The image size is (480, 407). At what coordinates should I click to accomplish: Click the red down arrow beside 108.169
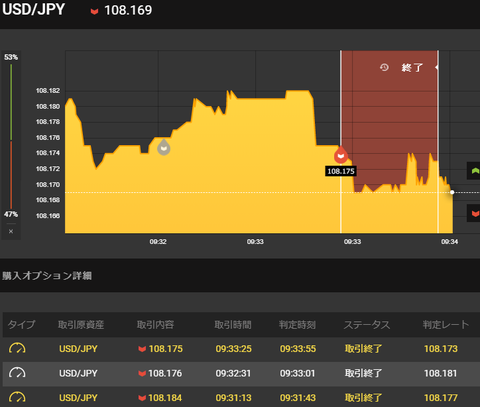tap(94, 12)
